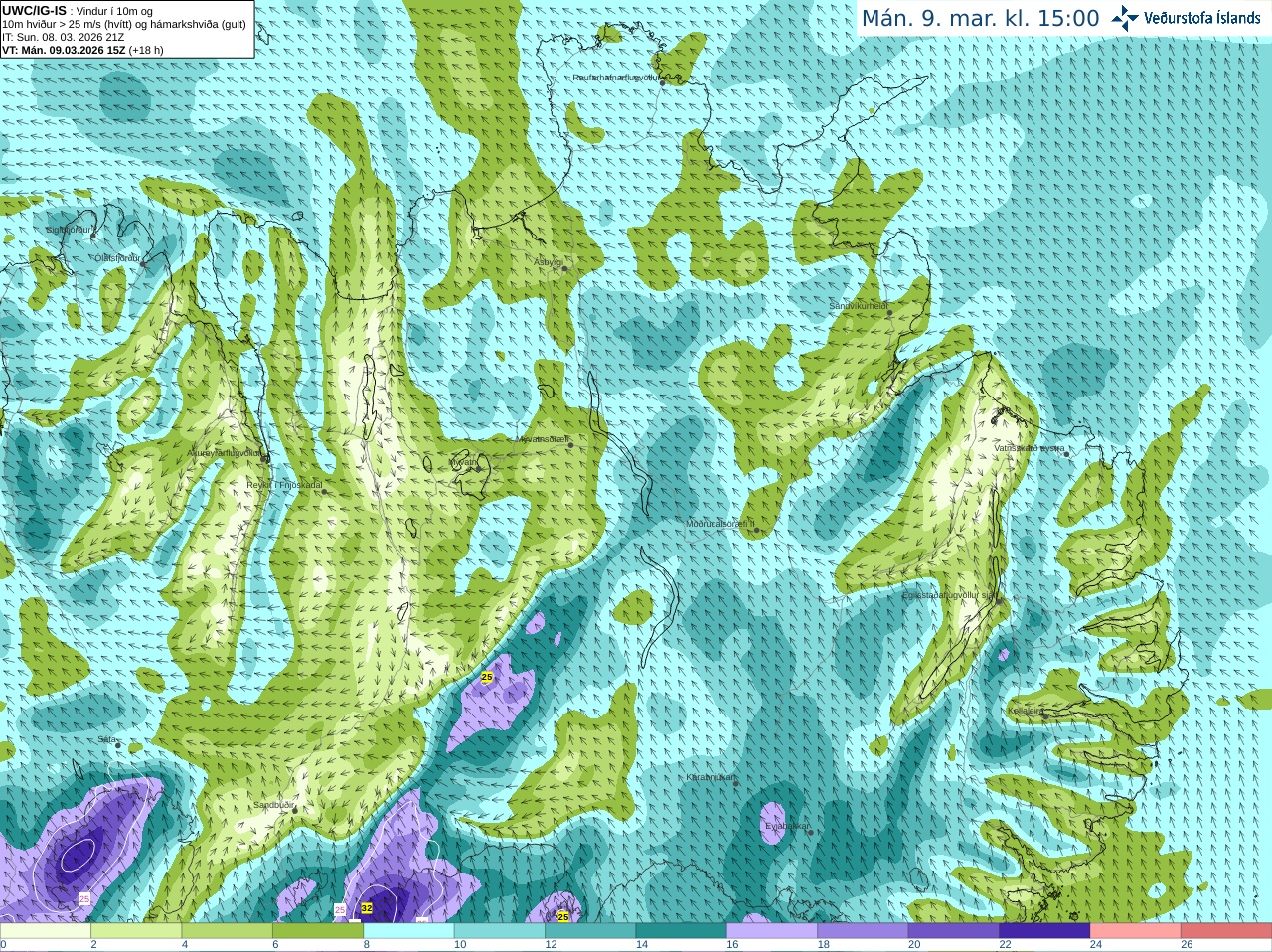The width and height of the screenshot is (1272, 952).
Task: Click the Sáta station label
Action: pos(106,739)
